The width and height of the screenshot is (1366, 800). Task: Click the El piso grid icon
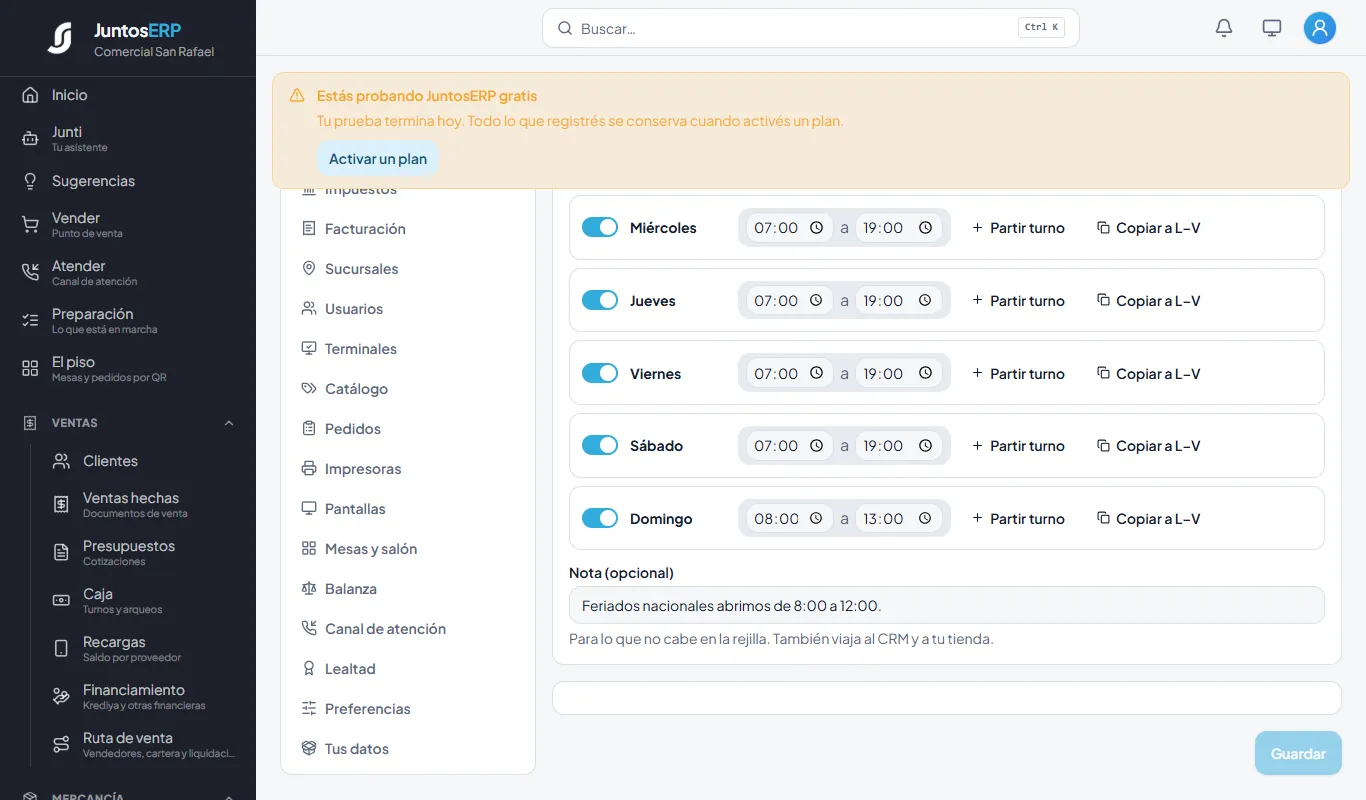point(30,369)
